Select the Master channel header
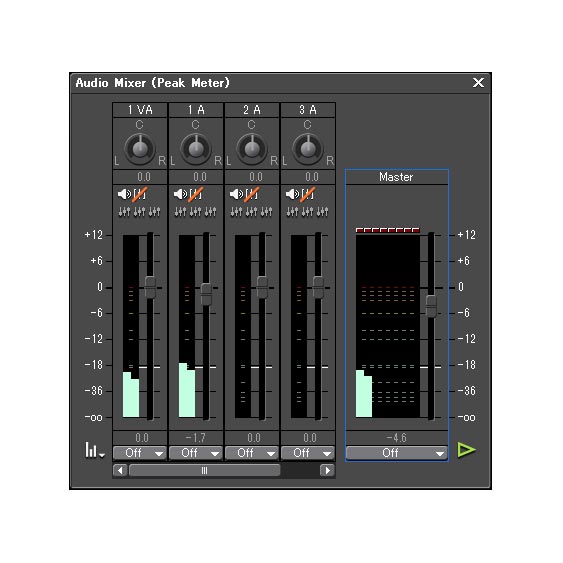The image size is (563, 563). point(396,177)
